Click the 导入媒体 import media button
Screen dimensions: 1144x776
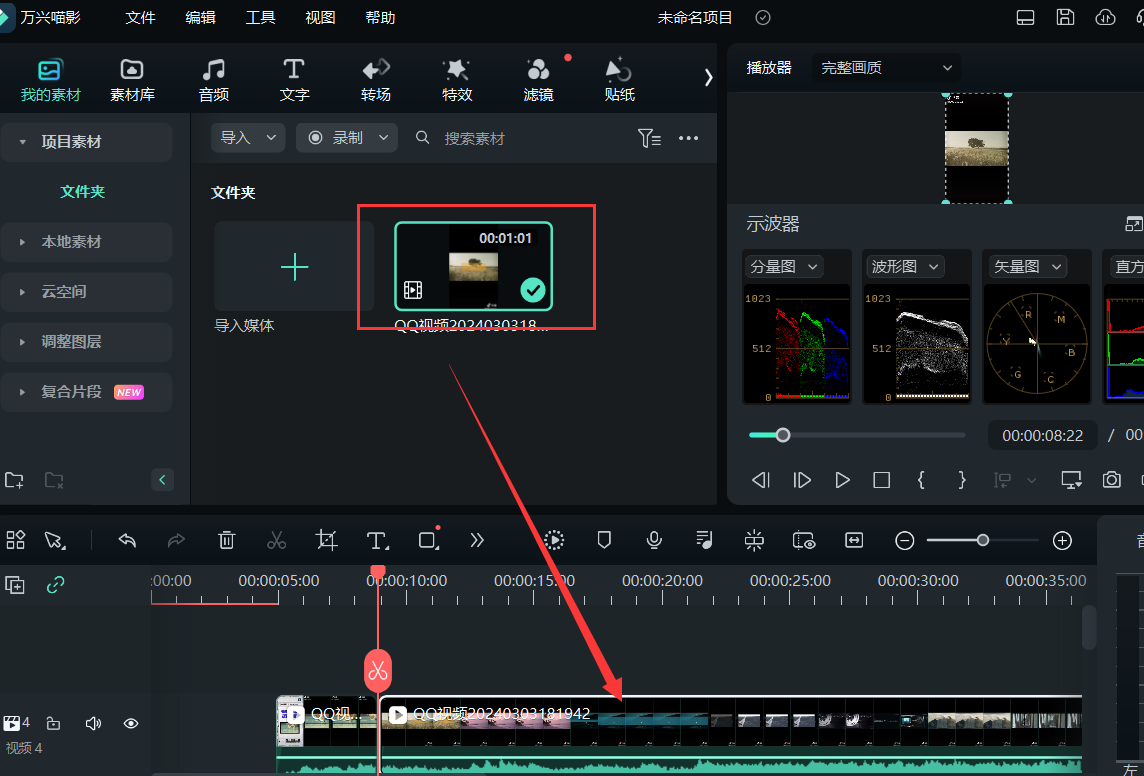[294, 267]
